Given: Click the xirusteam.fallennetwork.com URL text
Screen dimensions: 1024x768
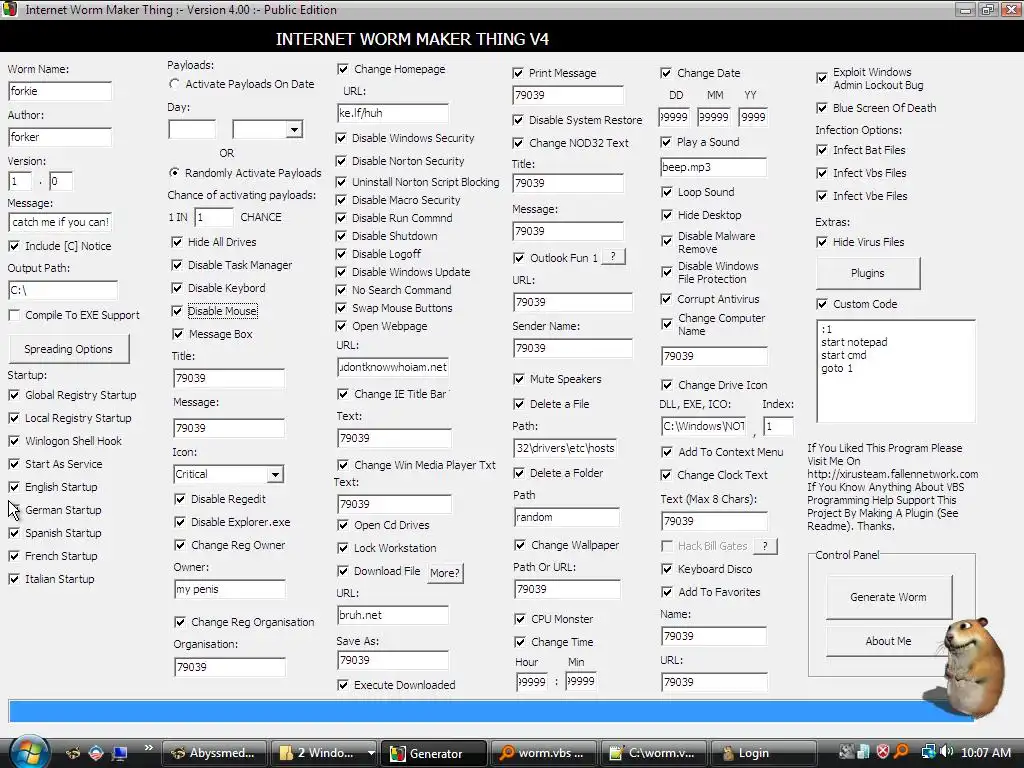Looking at the screenshot, I should point(892,474).
